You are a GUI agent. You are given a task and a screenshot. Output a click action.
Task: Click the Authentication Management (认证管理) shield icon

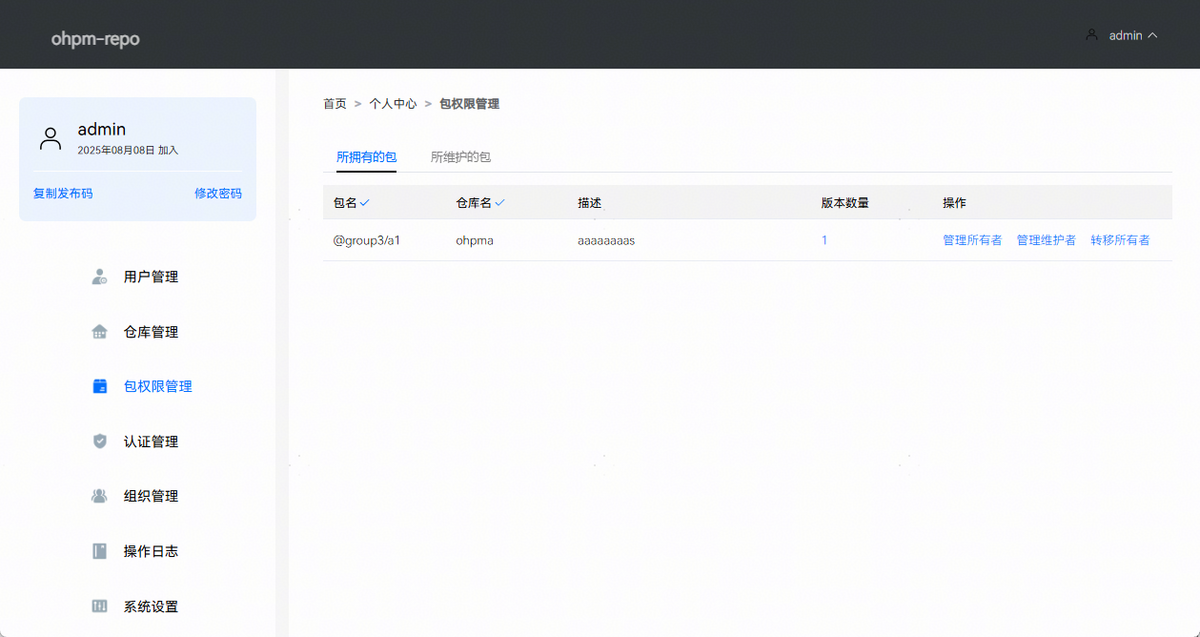99,441
